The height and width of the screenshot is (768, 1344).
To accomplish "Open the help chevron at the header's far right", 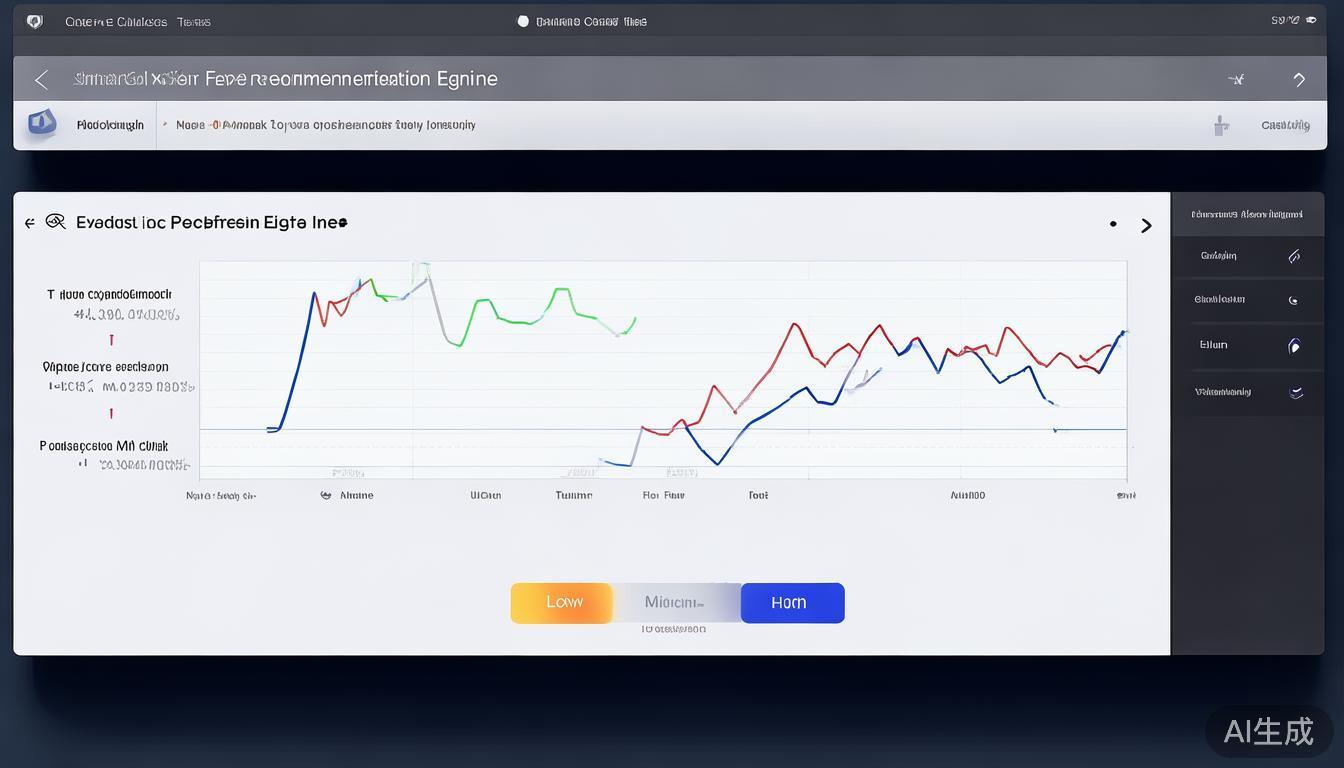I will pyautogui.click(x=1299, y=78).
